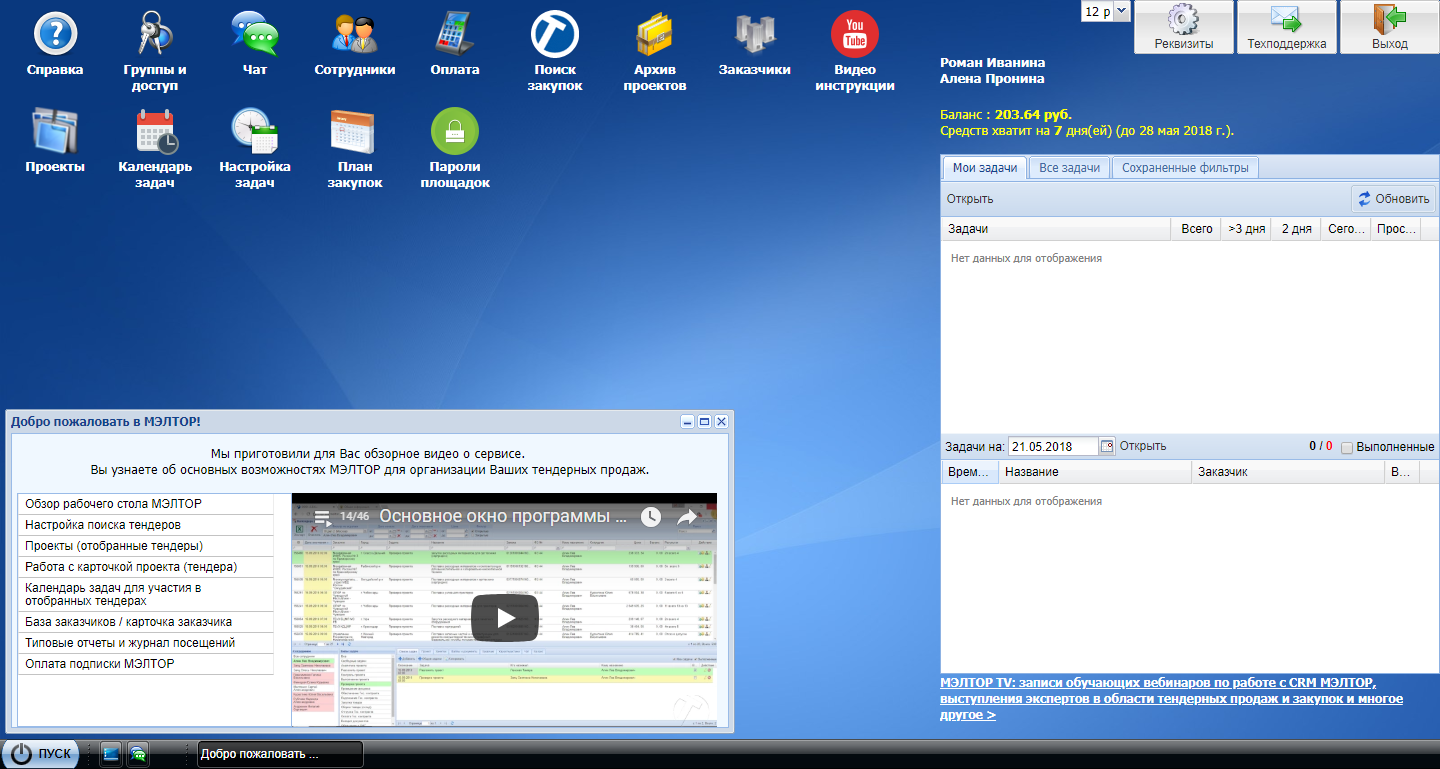Select База заказчиков / карточка заказчика video
The image size is (1440, 769).
pos(146,622)
